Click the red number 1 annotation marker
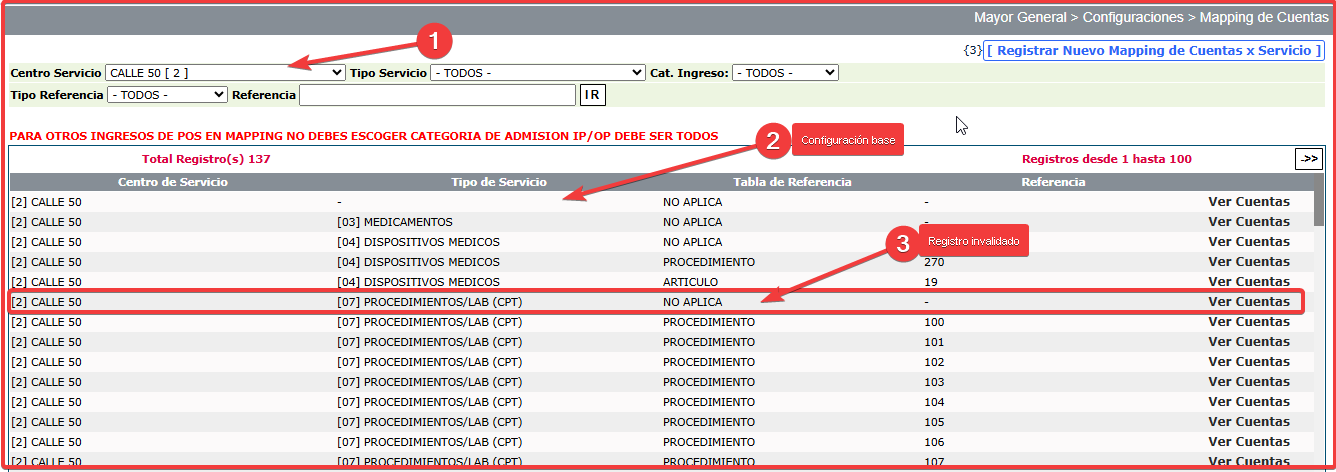This screenshot has width=1336, height=472. (433, 42)
